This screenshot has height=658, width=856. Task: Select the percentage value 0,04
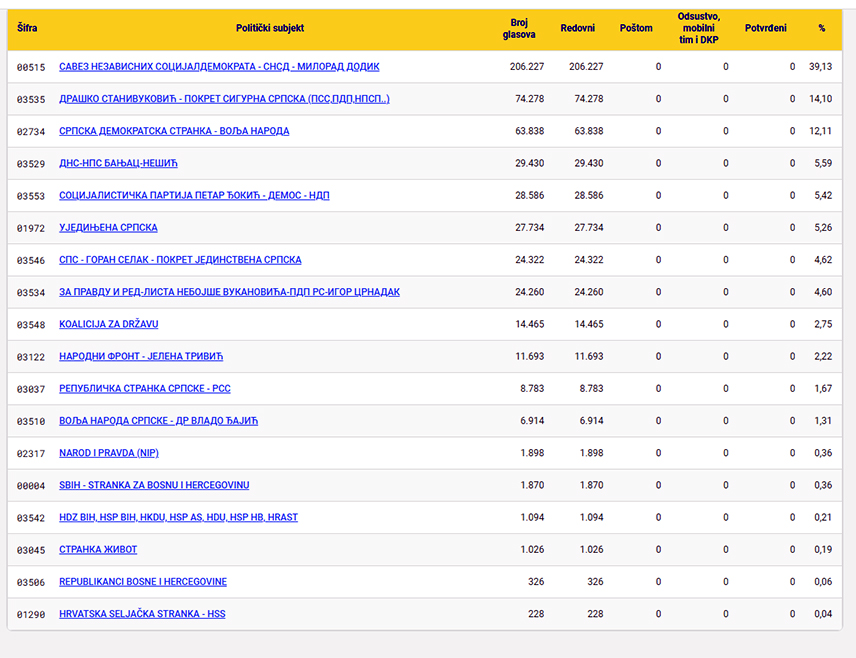coord(823,614)
